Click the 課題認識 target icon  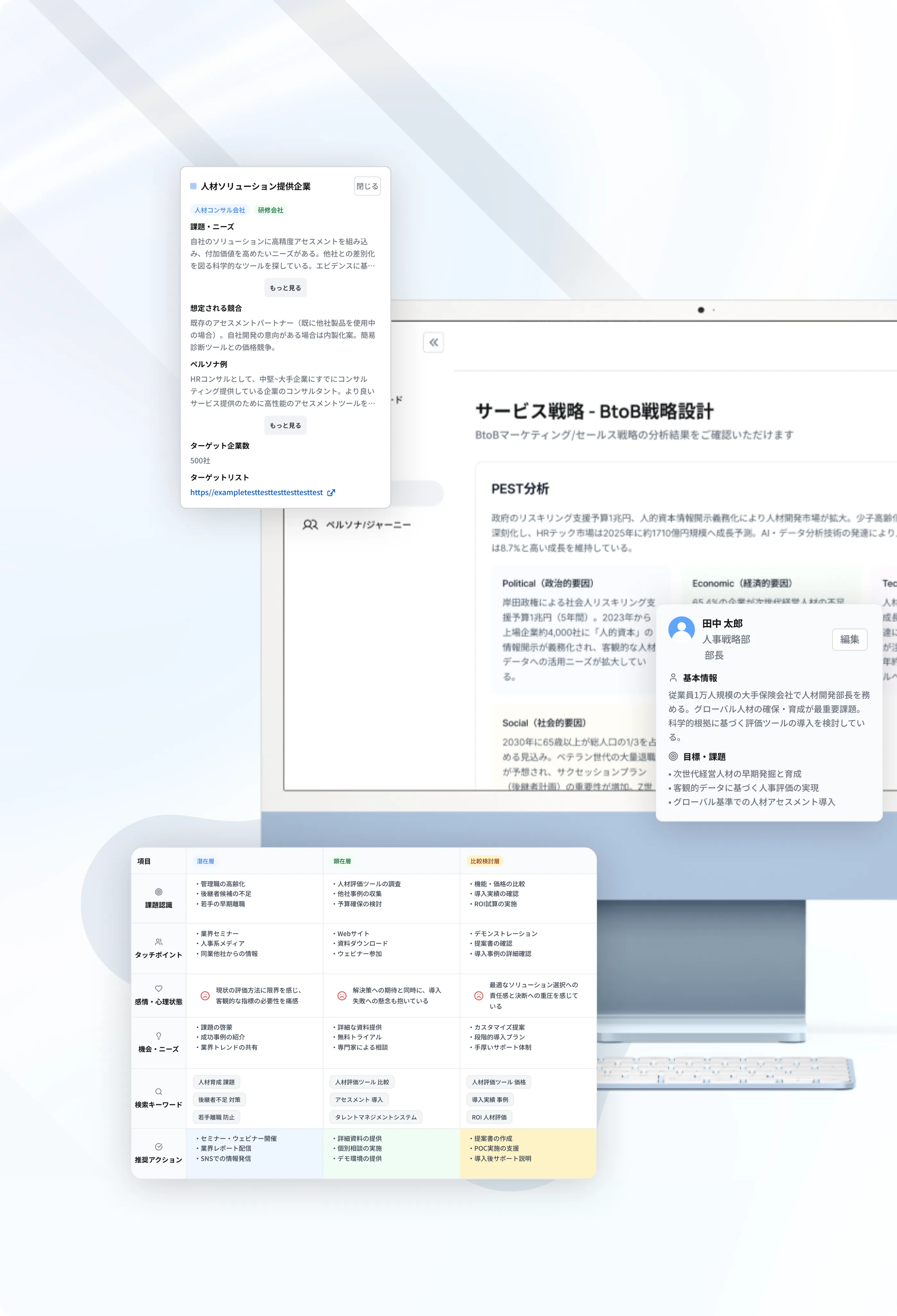[159, 892]
